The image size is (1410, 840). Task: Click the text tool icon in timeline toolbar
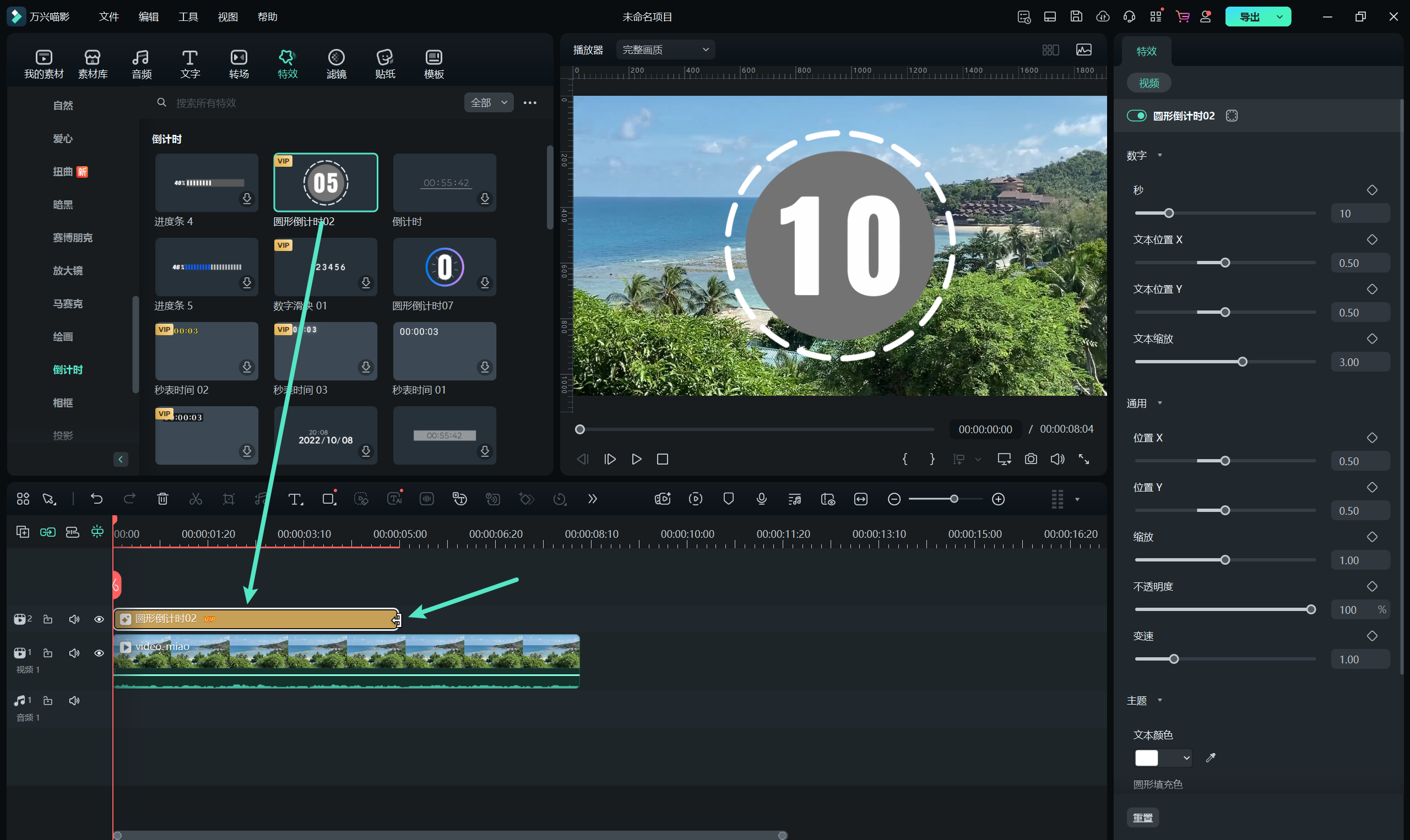click(295, 499)
